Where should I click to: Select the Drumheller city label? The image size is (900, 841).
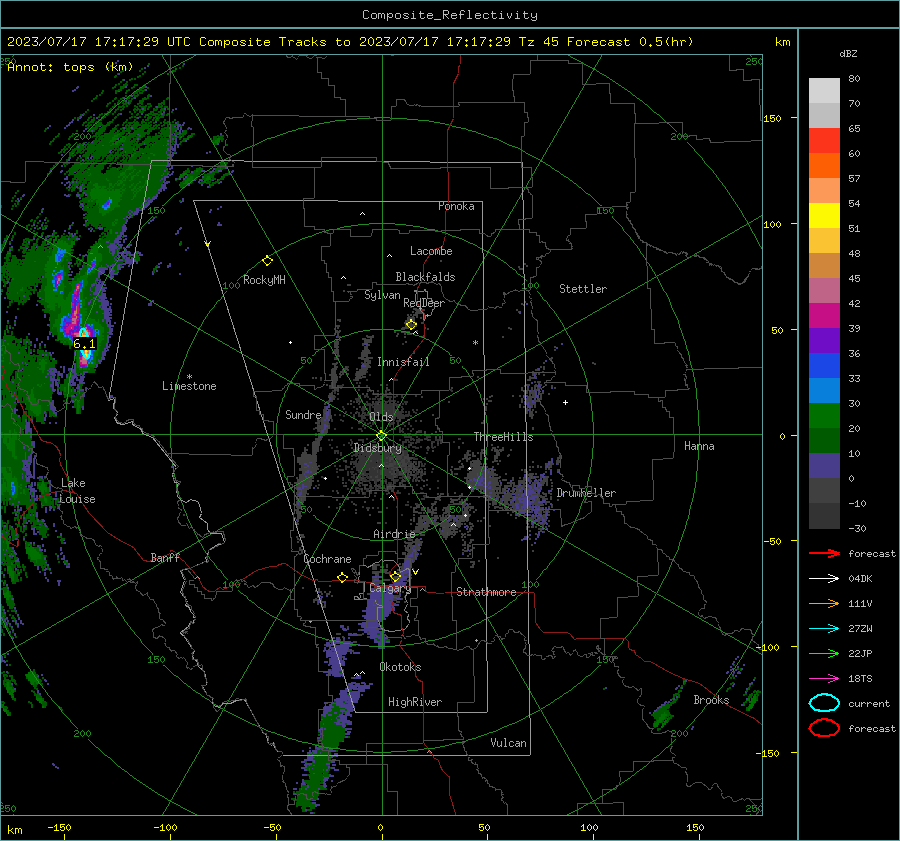tap(586, 493)
